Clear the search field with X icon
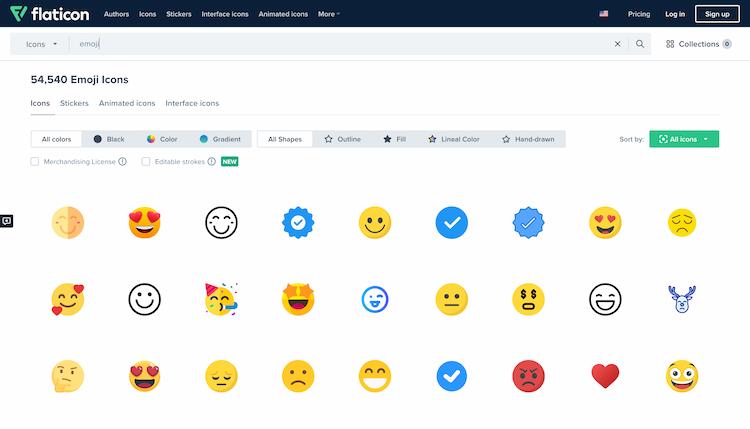 pyautogui.click(x=617, y=44)
